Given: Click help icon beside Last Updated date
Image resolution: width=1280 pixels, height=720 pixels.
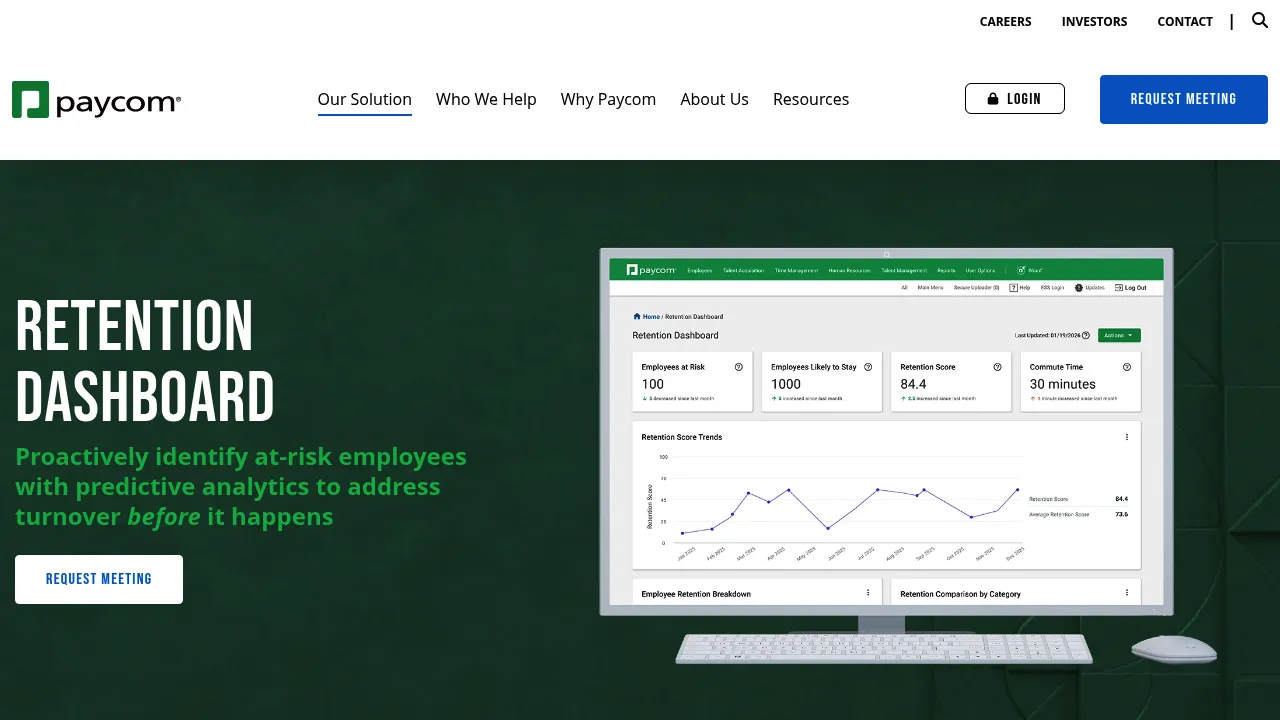Looking at the screenshot, I should click(x=1086, y=336).
